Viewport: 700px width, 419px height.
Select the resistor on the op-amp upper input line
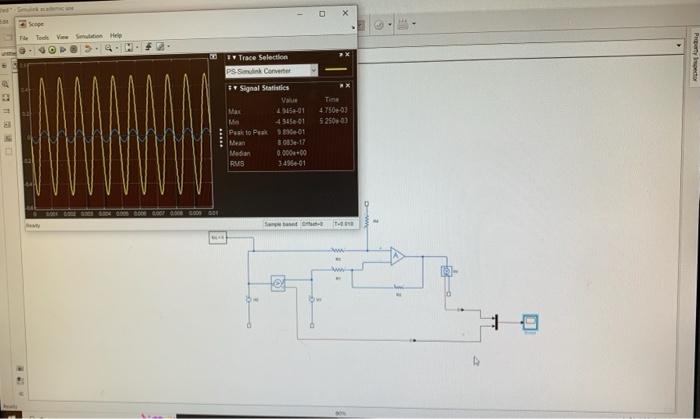[x=338, y=251]
